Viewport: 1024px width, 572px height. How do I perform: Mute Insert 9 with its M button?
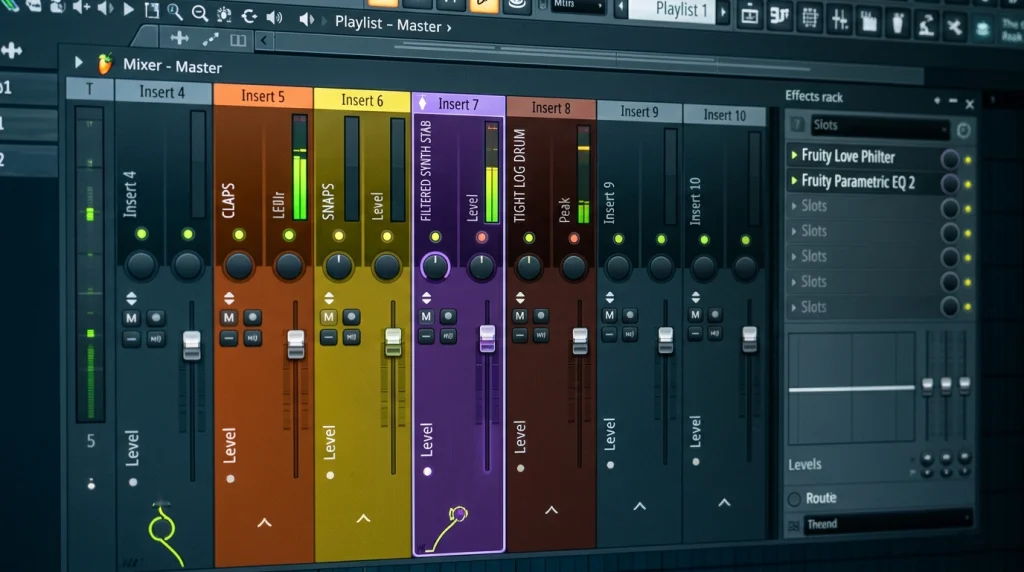pyautogui.click(x=609, y=315)
